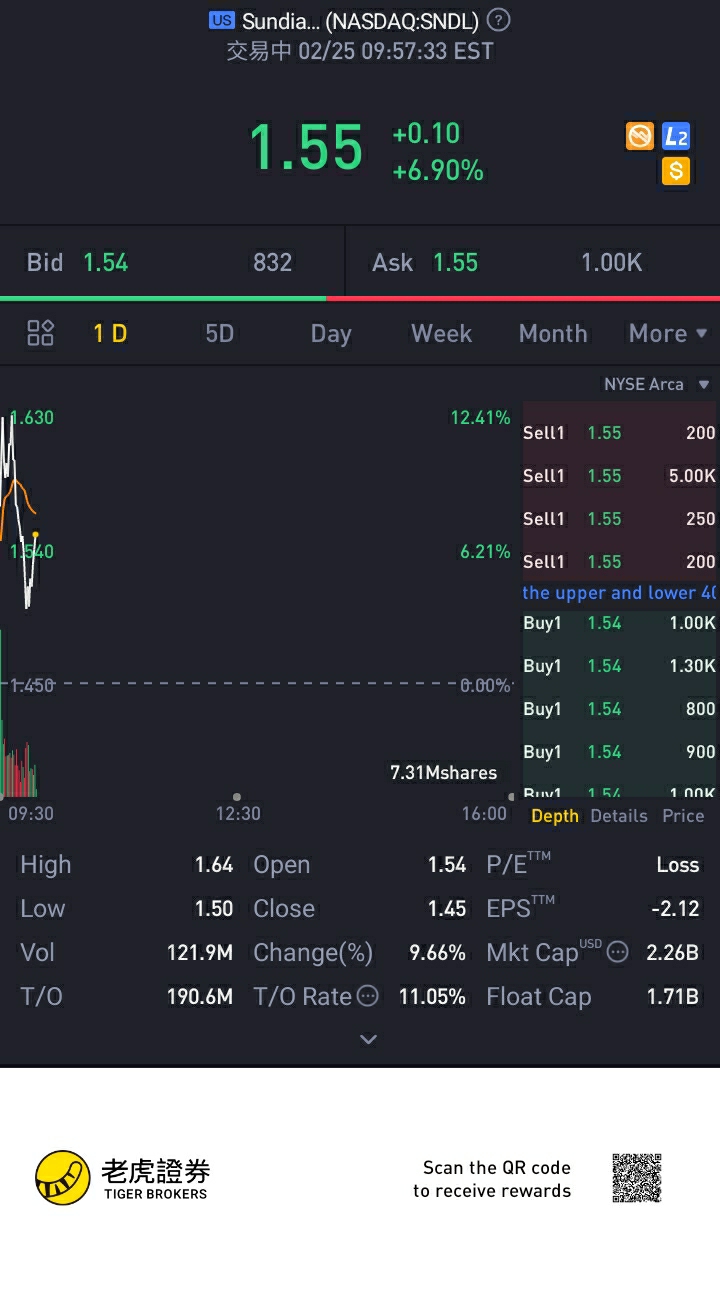The image size is (720, 1289).
Task: Expand more stats with the down chevron
Action: click(x=368, y=1039)
